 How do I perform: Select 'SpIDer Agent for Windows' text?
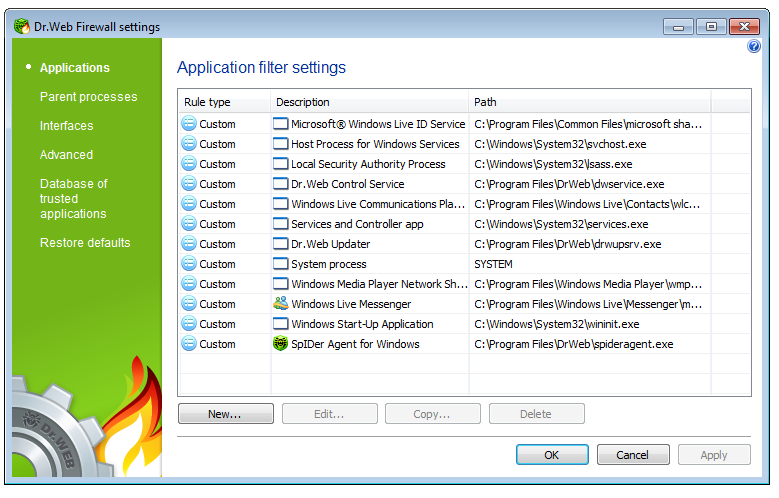click(355, 344)
